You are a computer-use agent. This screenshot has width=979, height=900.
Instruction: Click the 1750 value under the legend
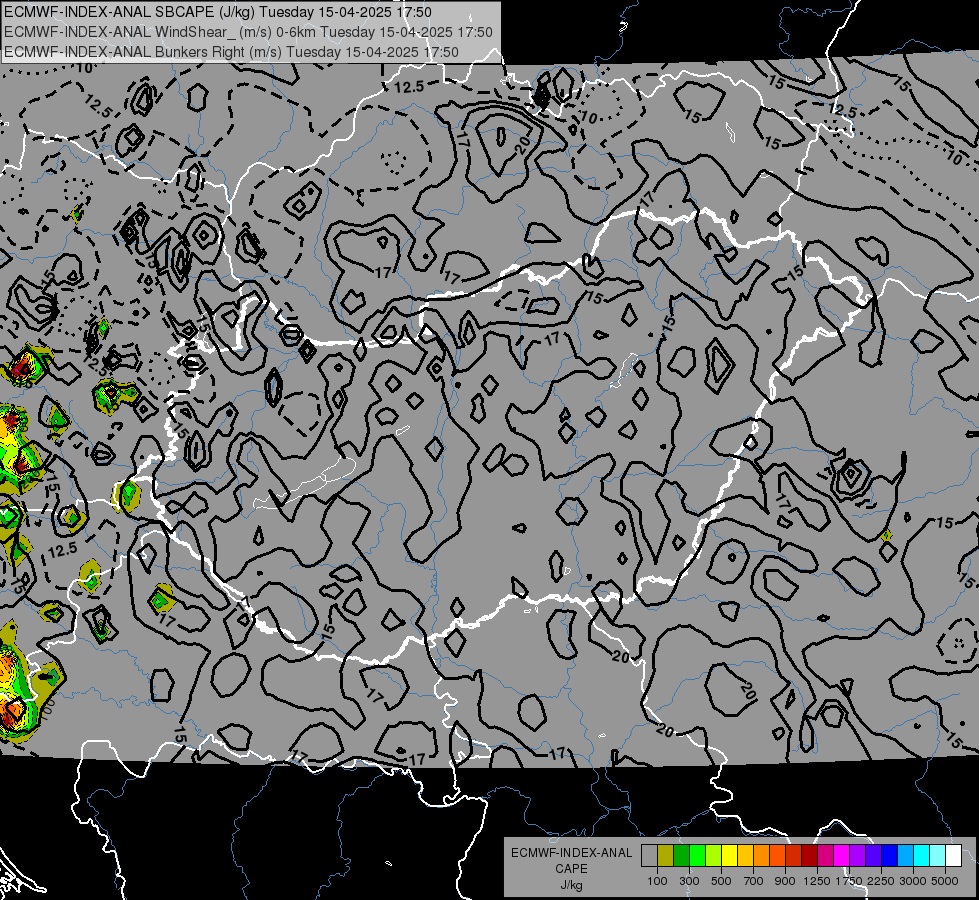click(849, 881)
